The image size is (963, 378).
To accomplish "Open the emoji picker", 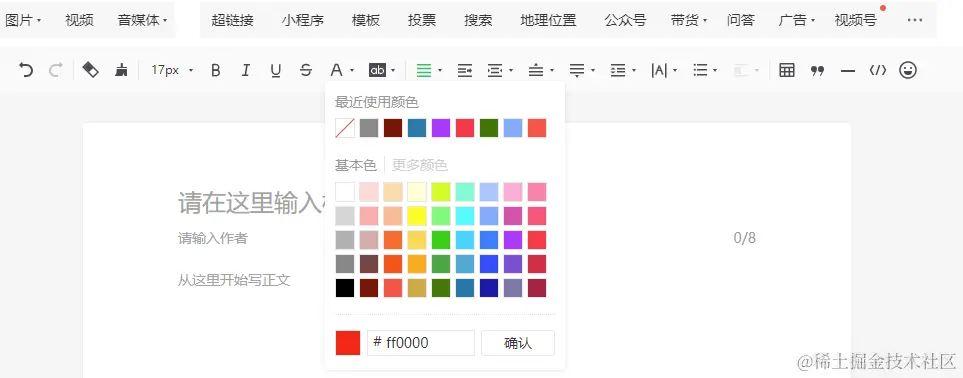I will click(x=908, y=70).
